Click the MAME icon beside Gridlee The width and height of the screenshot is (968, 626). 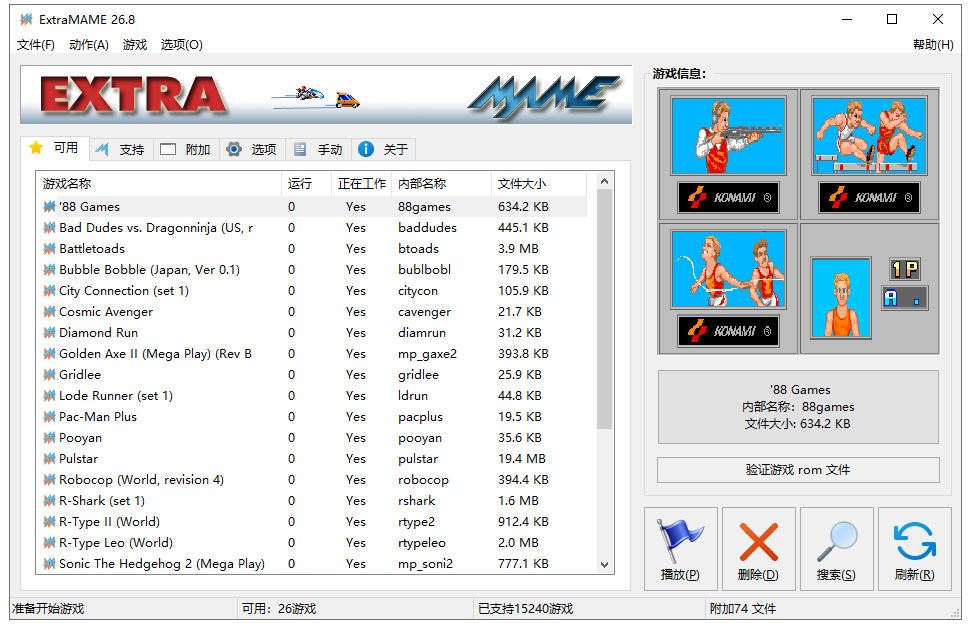49,375
